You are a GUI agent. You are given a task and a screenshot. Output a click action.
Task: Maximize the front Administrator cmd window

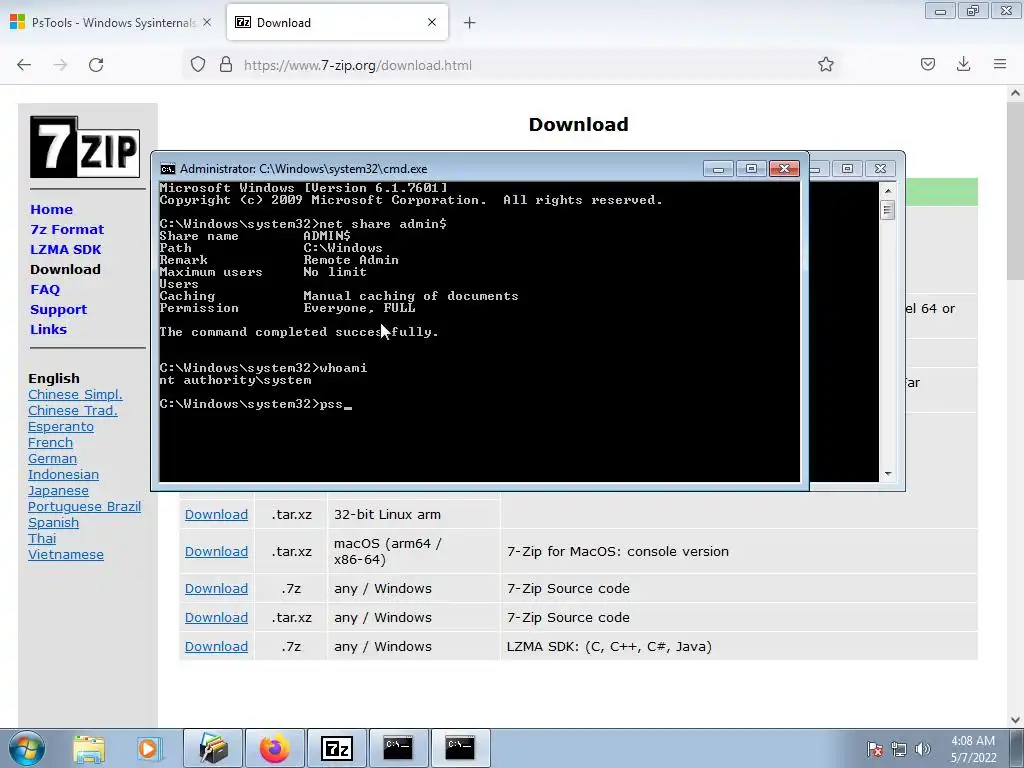[x=751, y=168]
